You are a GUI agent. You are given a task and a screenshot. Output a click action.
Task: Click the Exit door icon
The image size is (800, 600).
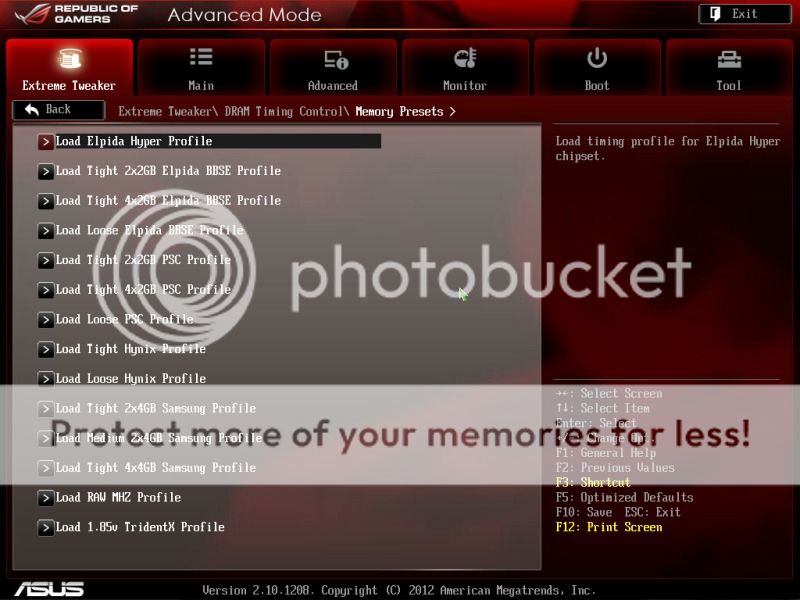point(716,14)
